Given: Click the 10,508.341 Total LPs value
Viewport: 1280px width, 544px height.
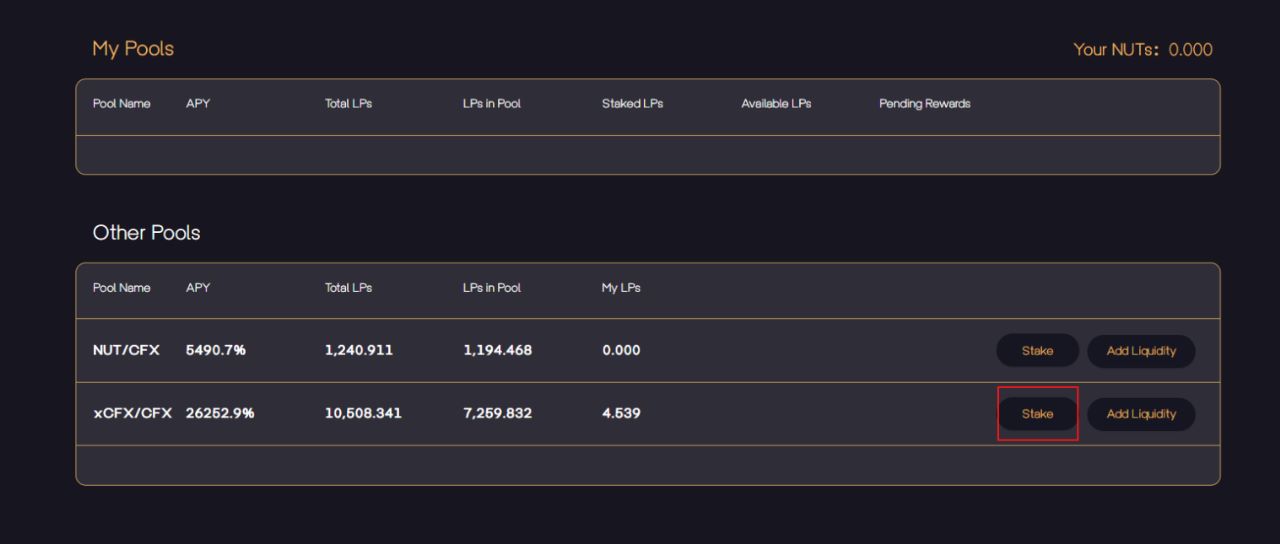Looking at the screenshot, I should (x=363, y=413).
